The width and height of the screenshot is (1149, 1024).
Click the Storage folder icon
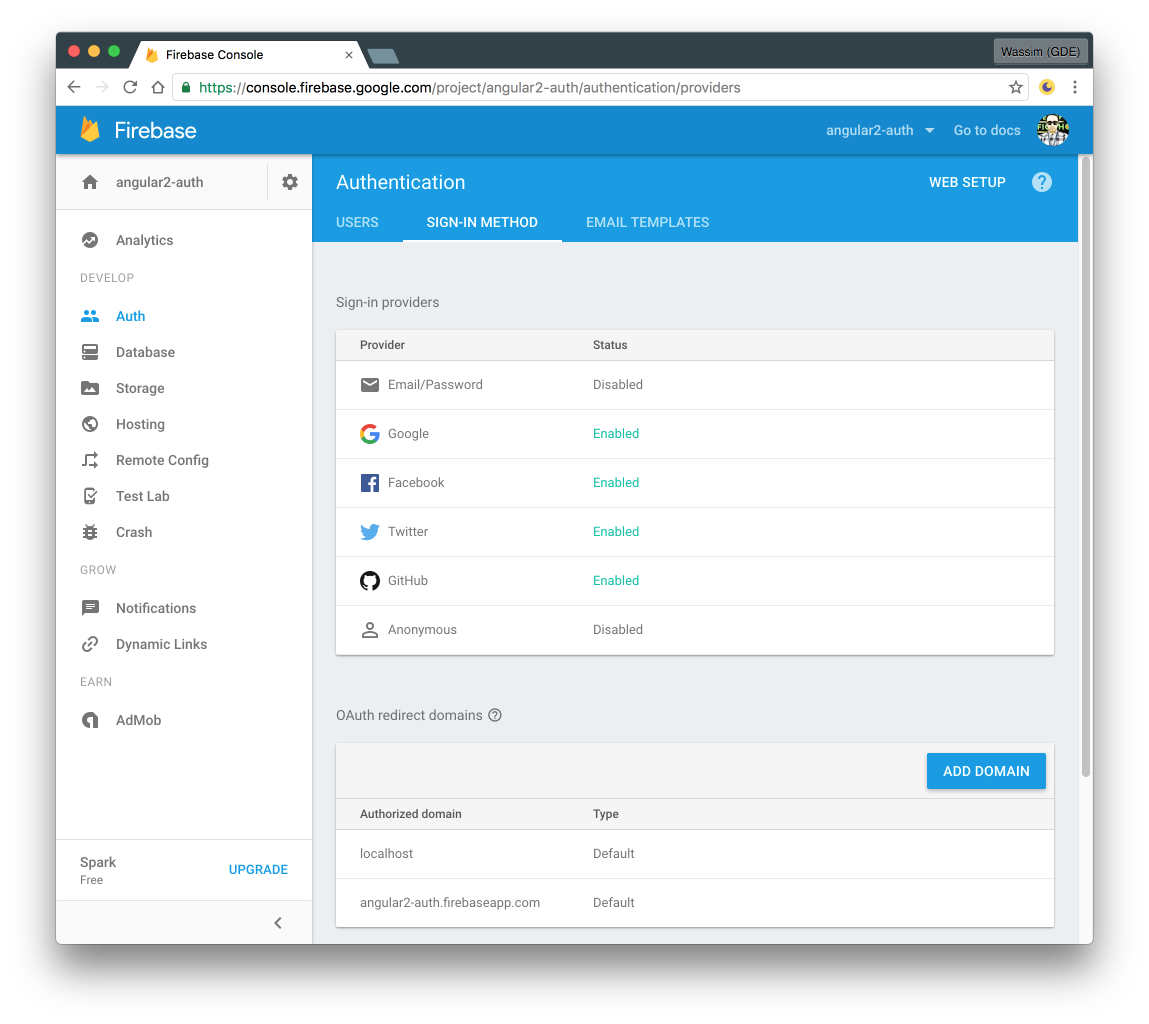click(x=90, y=388)
